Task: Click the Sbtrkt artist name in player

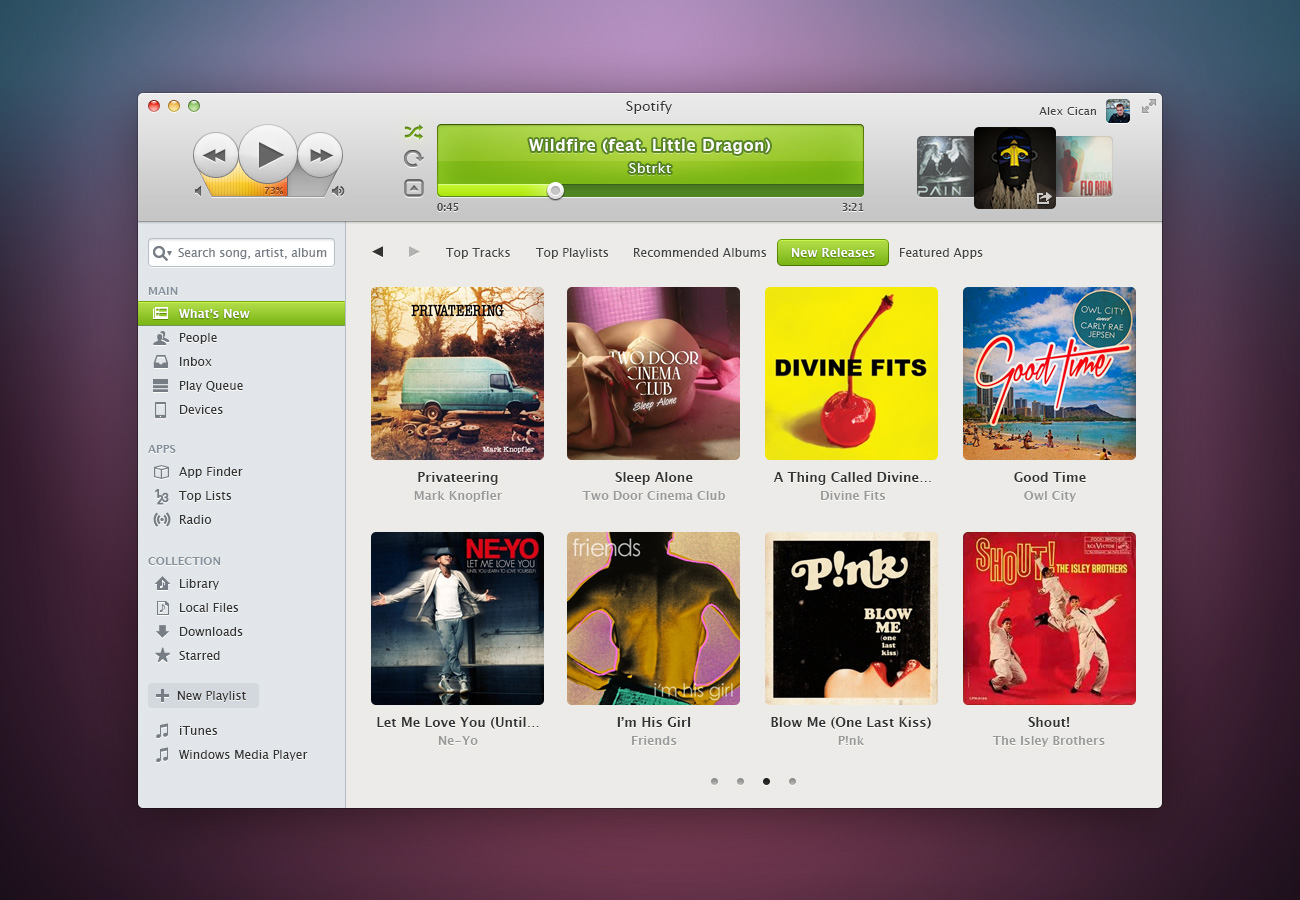Action: coord(650,169)
